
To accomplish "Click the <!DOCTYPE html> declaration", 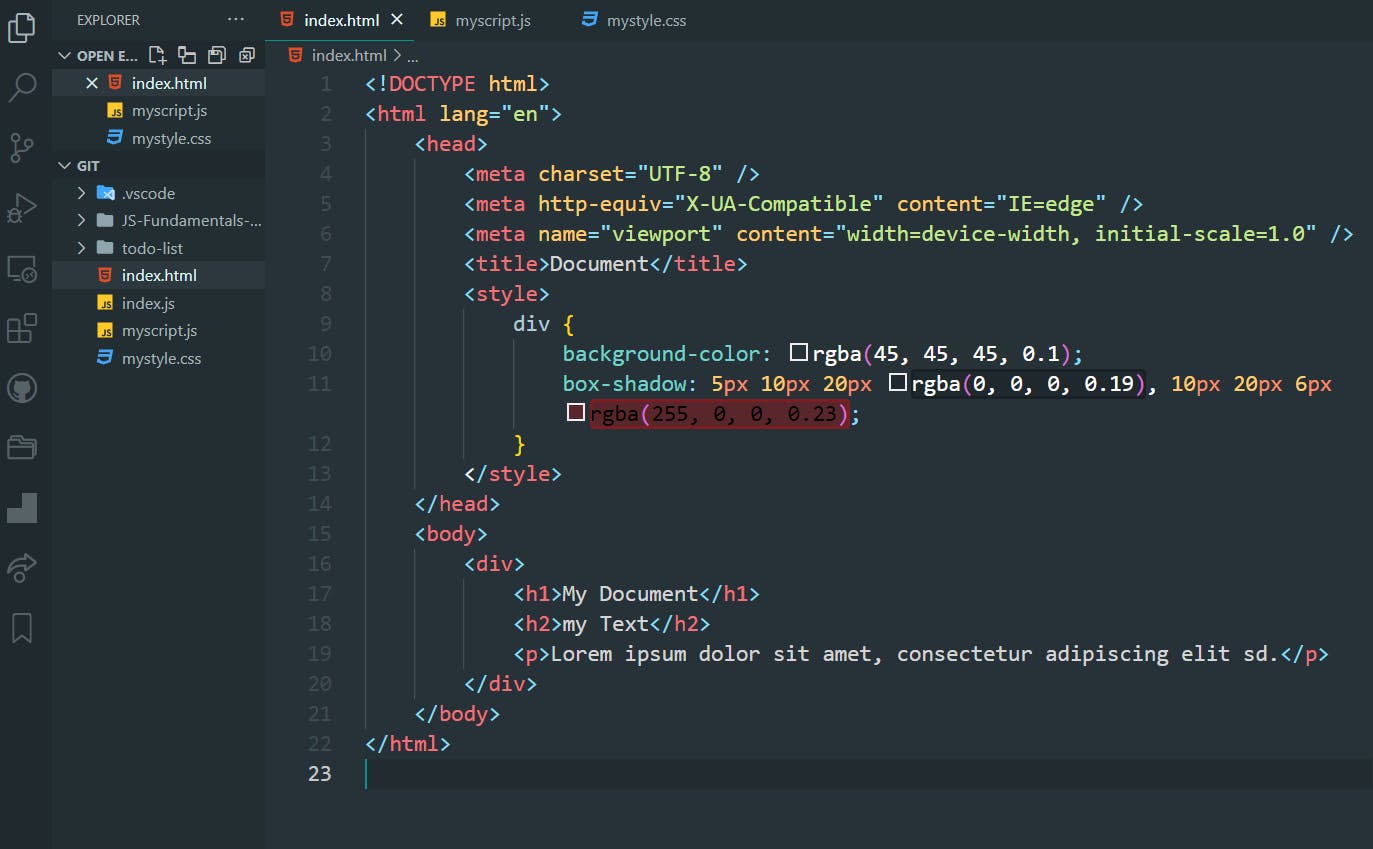I will point(458,83).
